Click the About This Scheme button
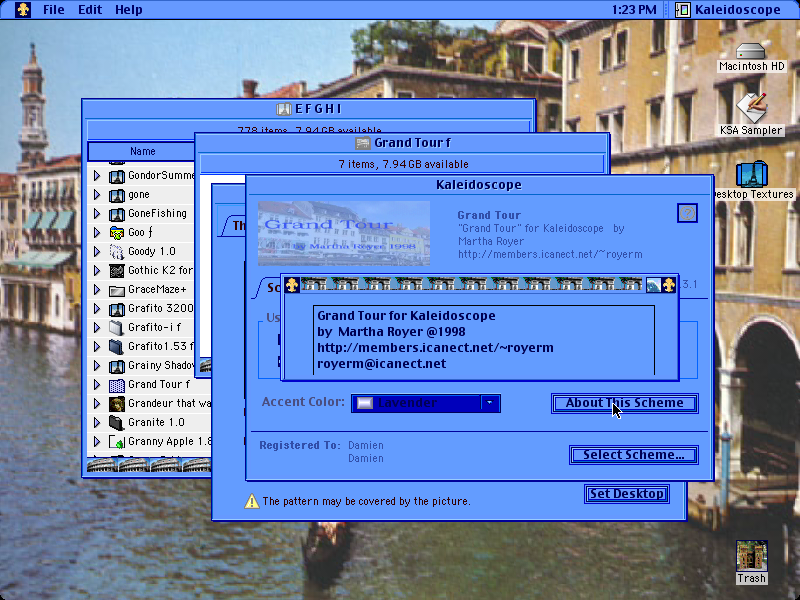 point(624,403)
